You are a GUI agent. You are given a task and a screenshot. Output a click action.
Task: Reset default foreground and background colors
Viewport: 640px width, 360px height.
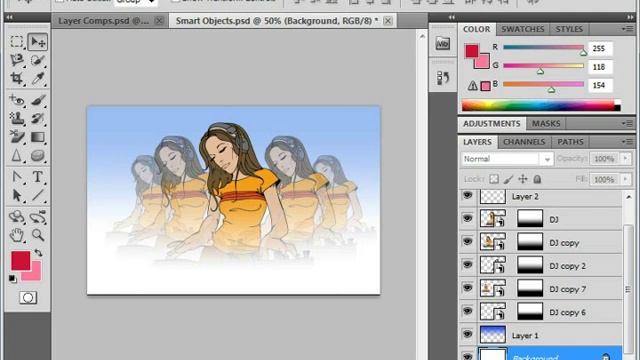point(13,279)
